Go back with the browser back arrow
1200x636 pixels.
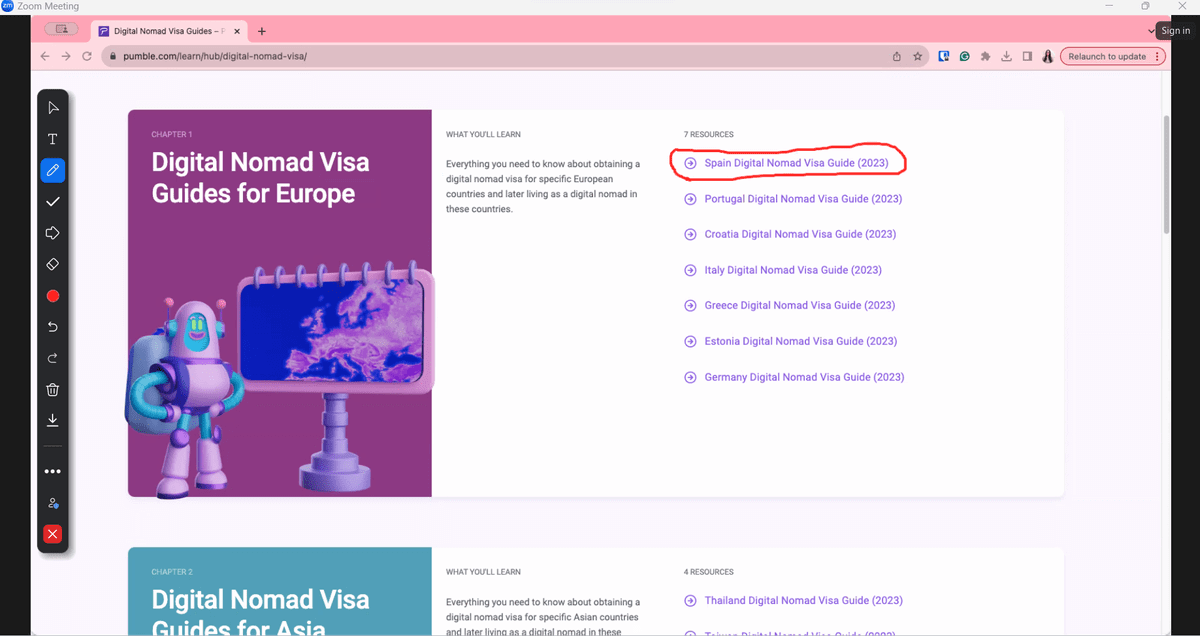point(45,56)
